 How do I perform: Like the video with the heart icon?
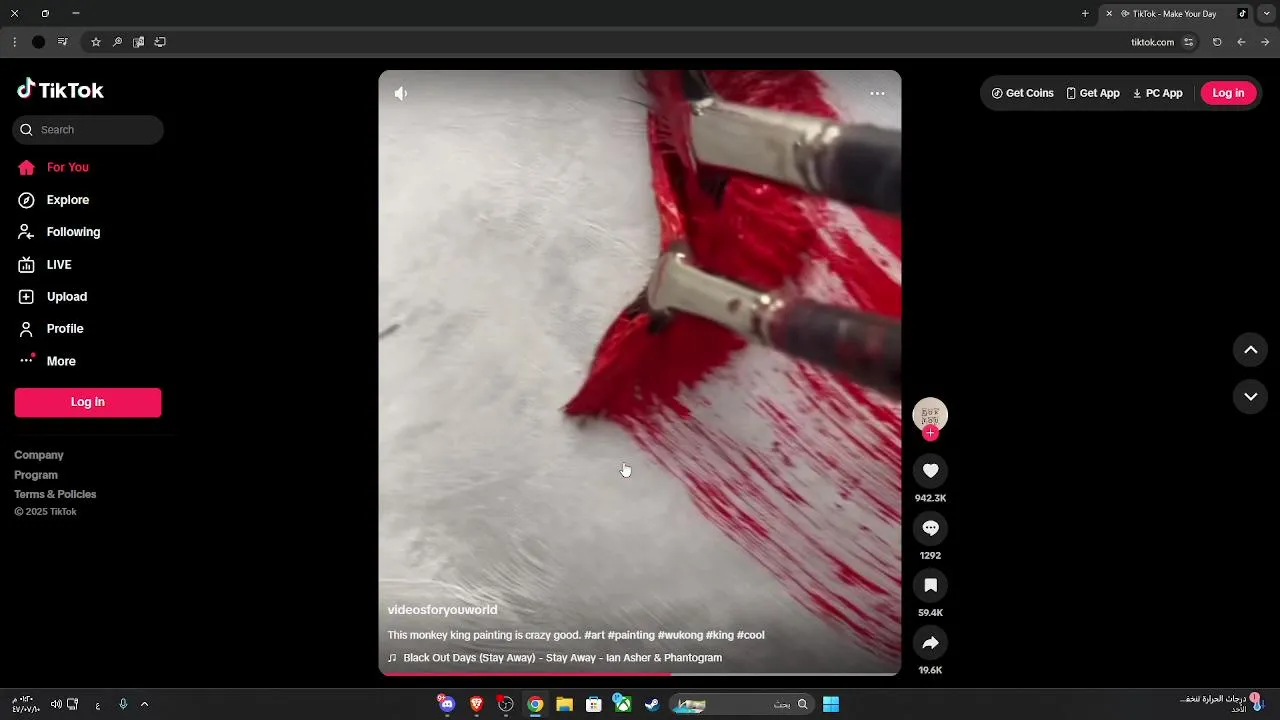point(930,471)
